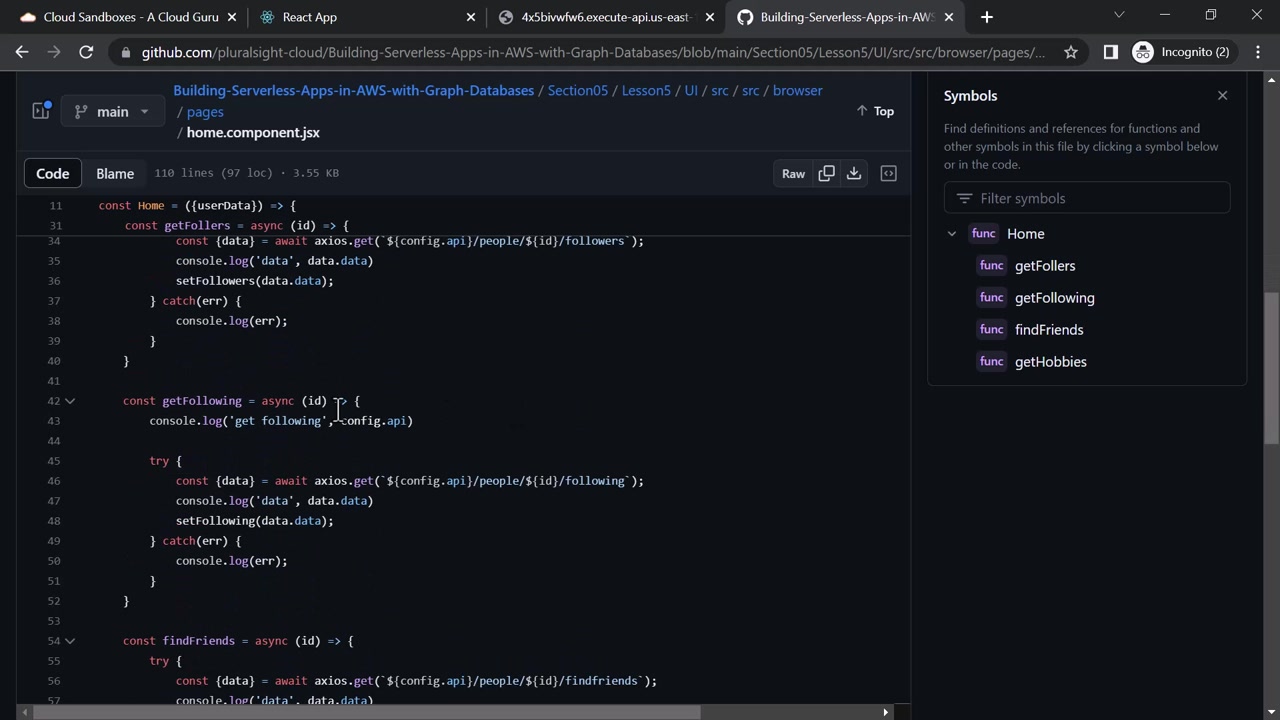Image resolution: width=1280 pixels, height=720 pixels.
Task: Download the raw file
Action: click(854, 173)
